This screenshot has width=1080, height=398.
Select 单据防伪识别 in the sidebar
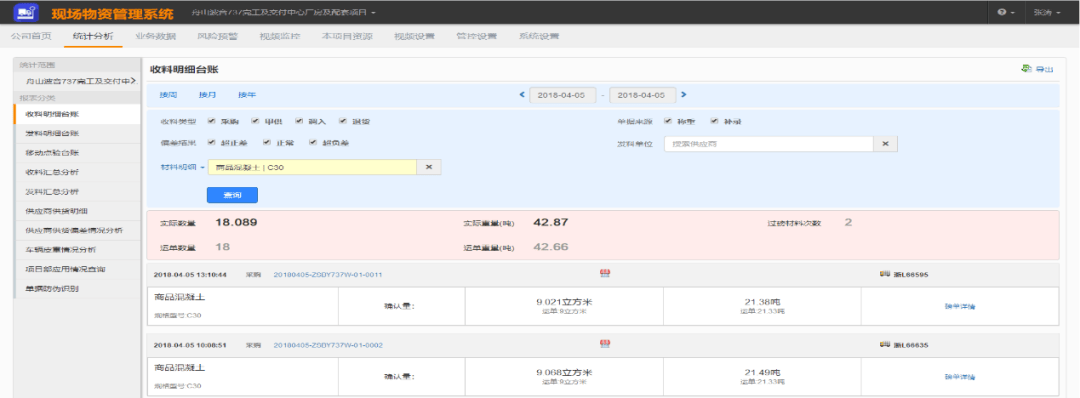(x=77, y=289)
